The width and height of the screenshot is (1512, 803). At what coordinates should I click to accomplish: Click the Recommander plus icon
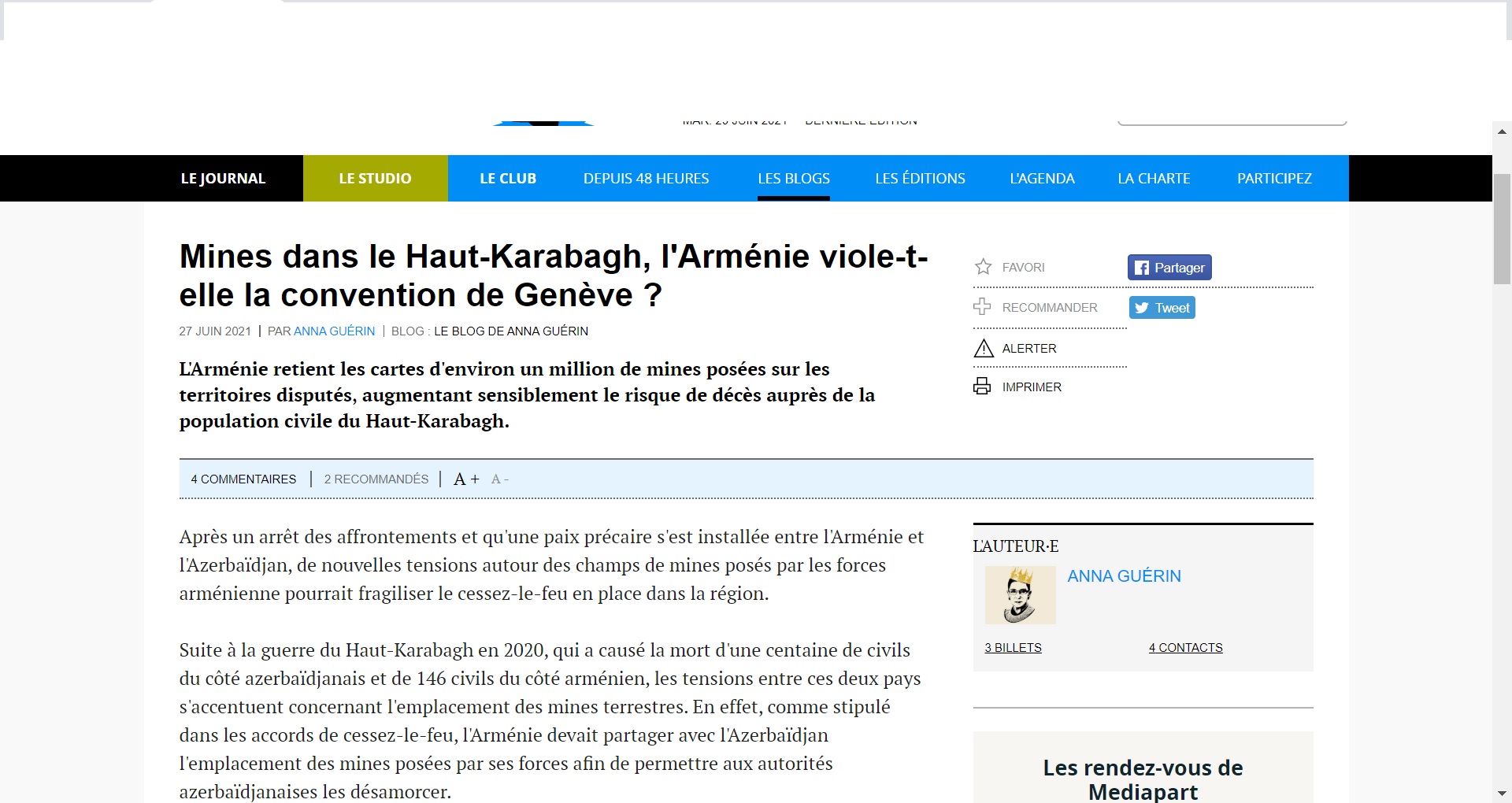pos(982,307)
